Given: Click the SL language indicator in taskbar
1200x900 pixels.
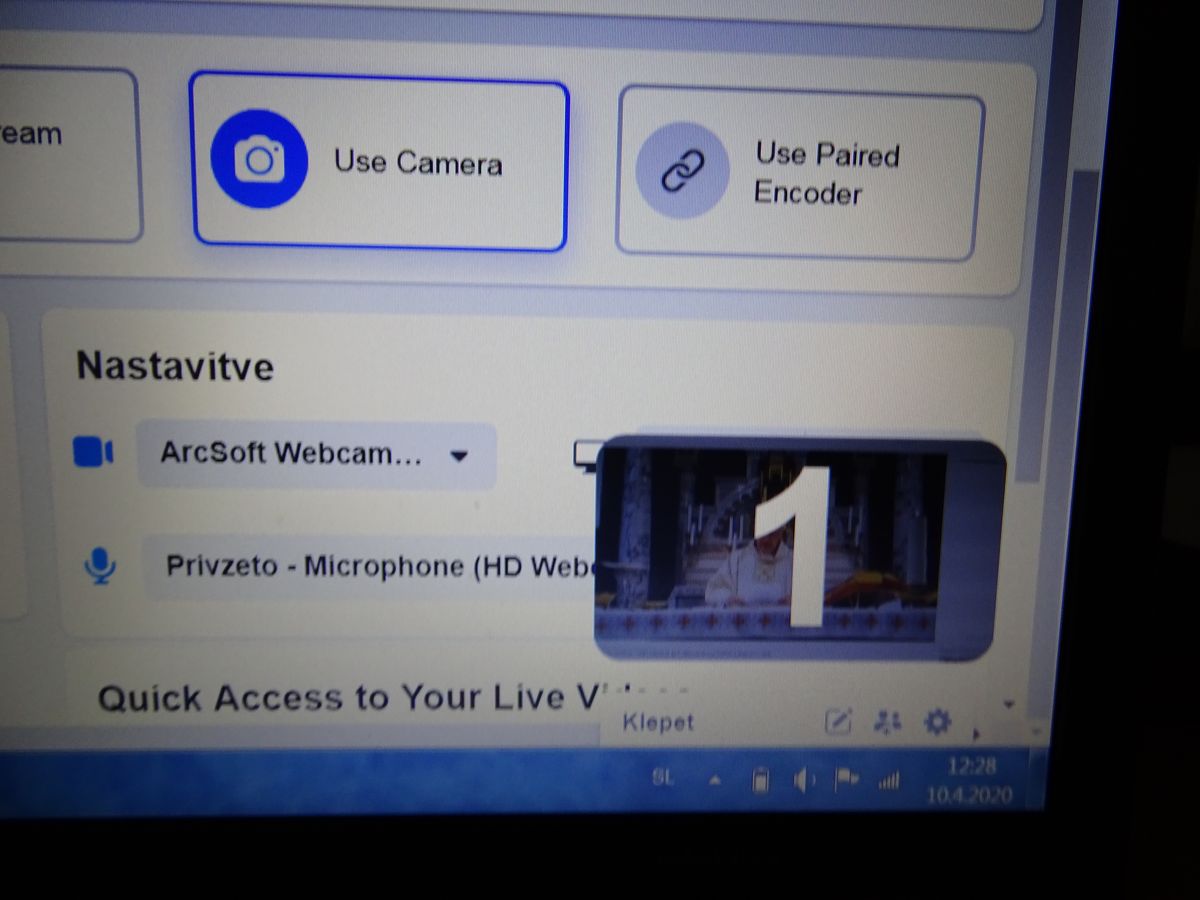Looking at the screenshot, I should click(662, 777).
